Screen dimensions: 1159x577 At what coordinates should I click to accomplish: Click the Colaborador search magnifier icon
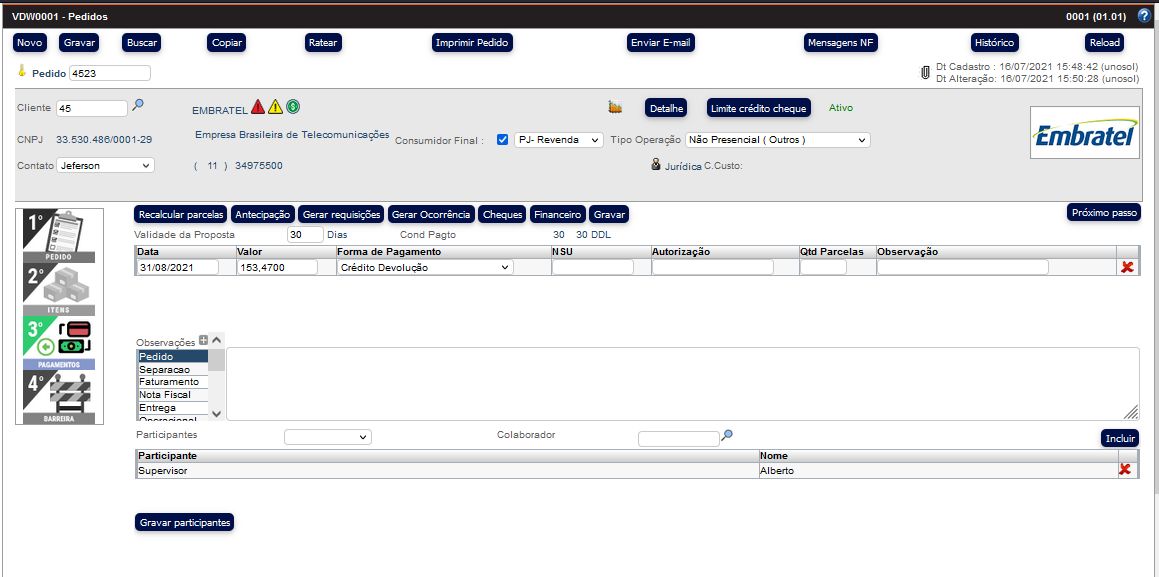tap(727, 436)
